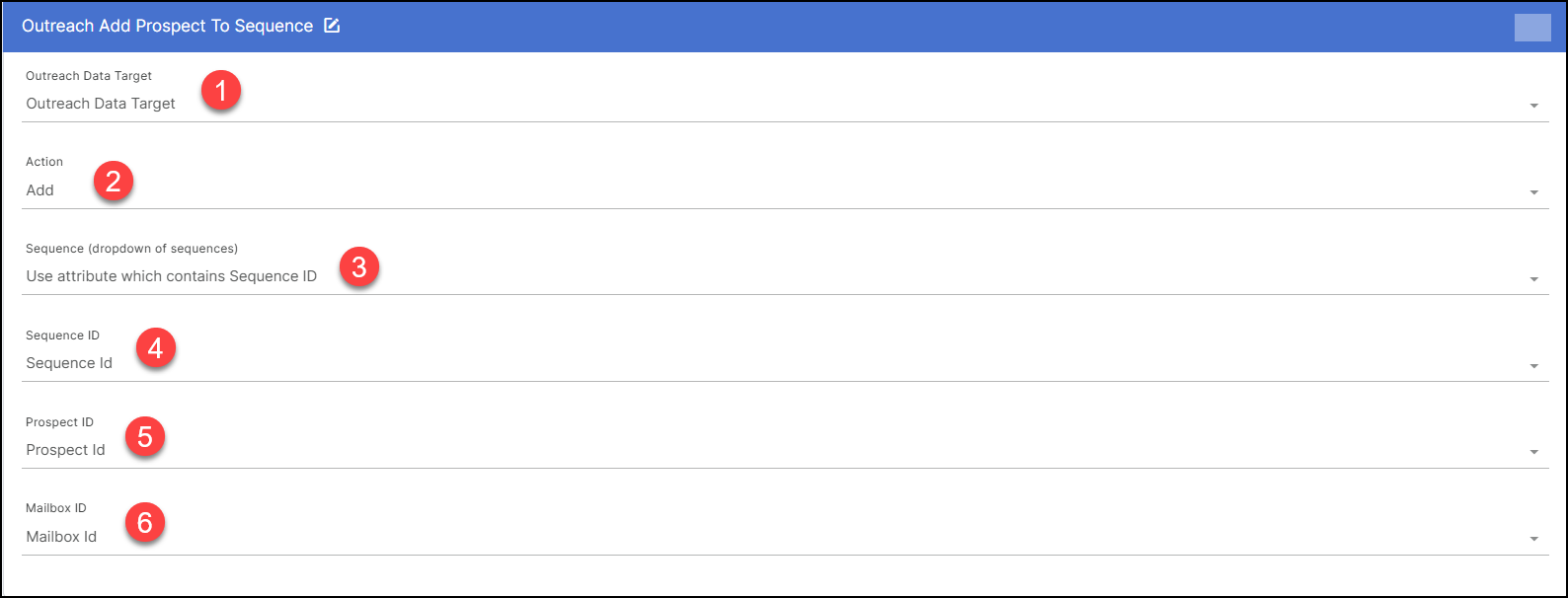Click the light square button in the header
The image size is (1568, 598).
[x=1532, y=28]
